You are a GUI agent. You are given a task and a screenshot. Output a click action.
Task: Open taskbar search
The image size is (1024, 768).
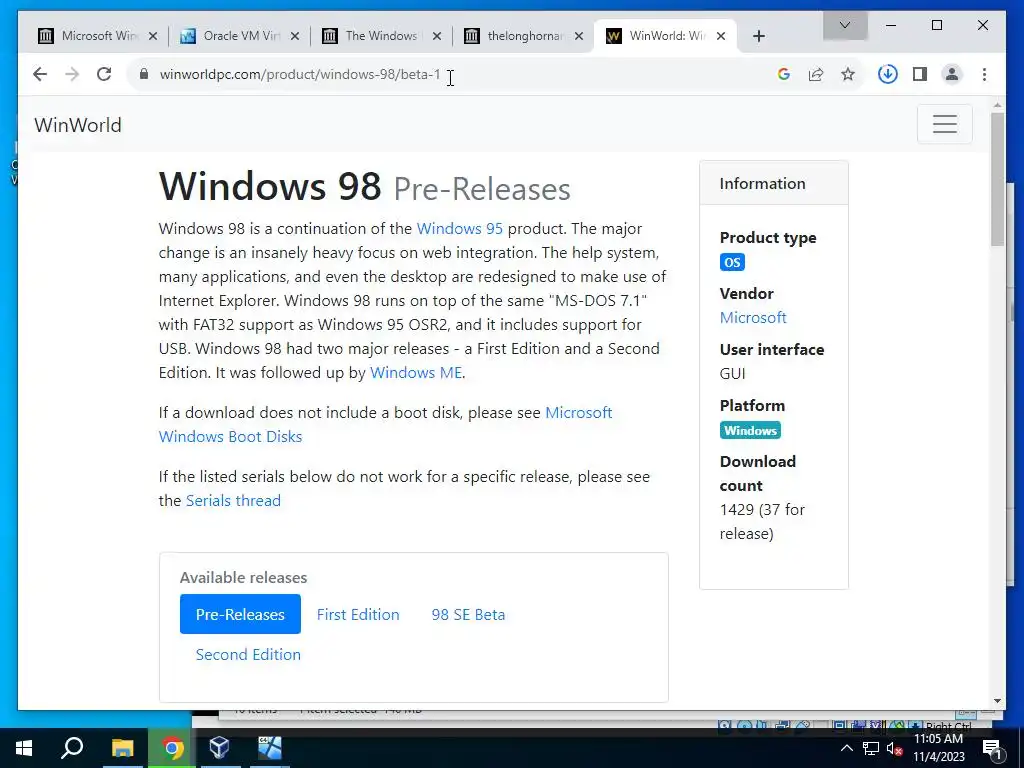pos(72,748)
